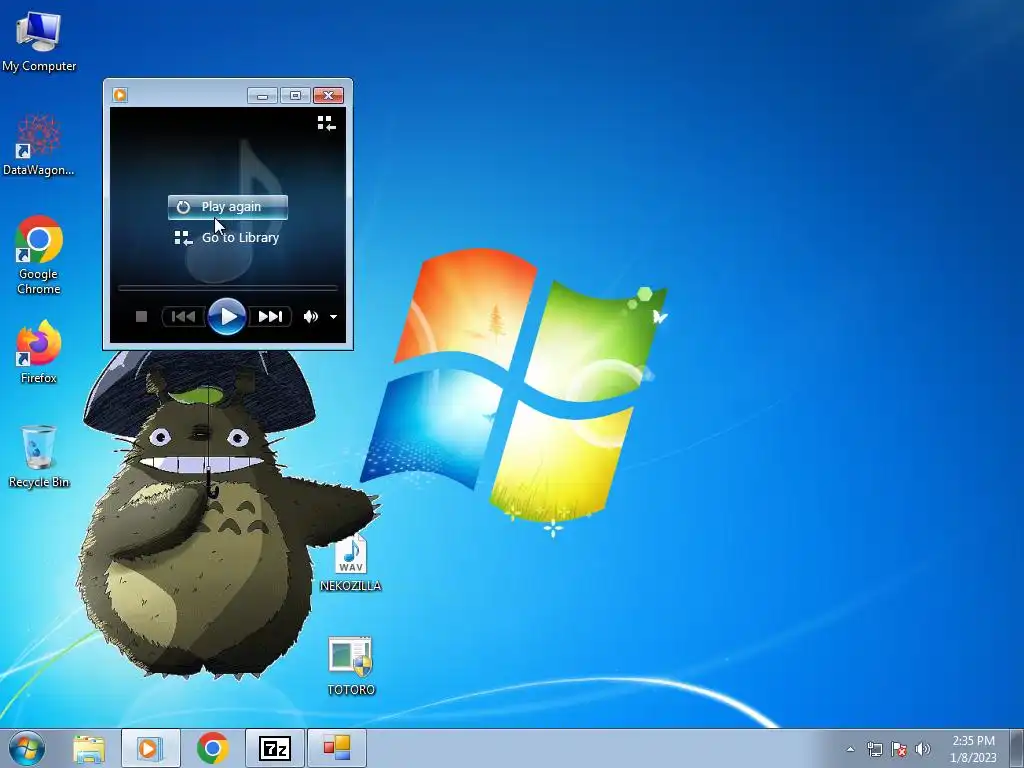Skip to next track
The height and width of the screenshot is (768, 1024).
(x=270, y=317)
